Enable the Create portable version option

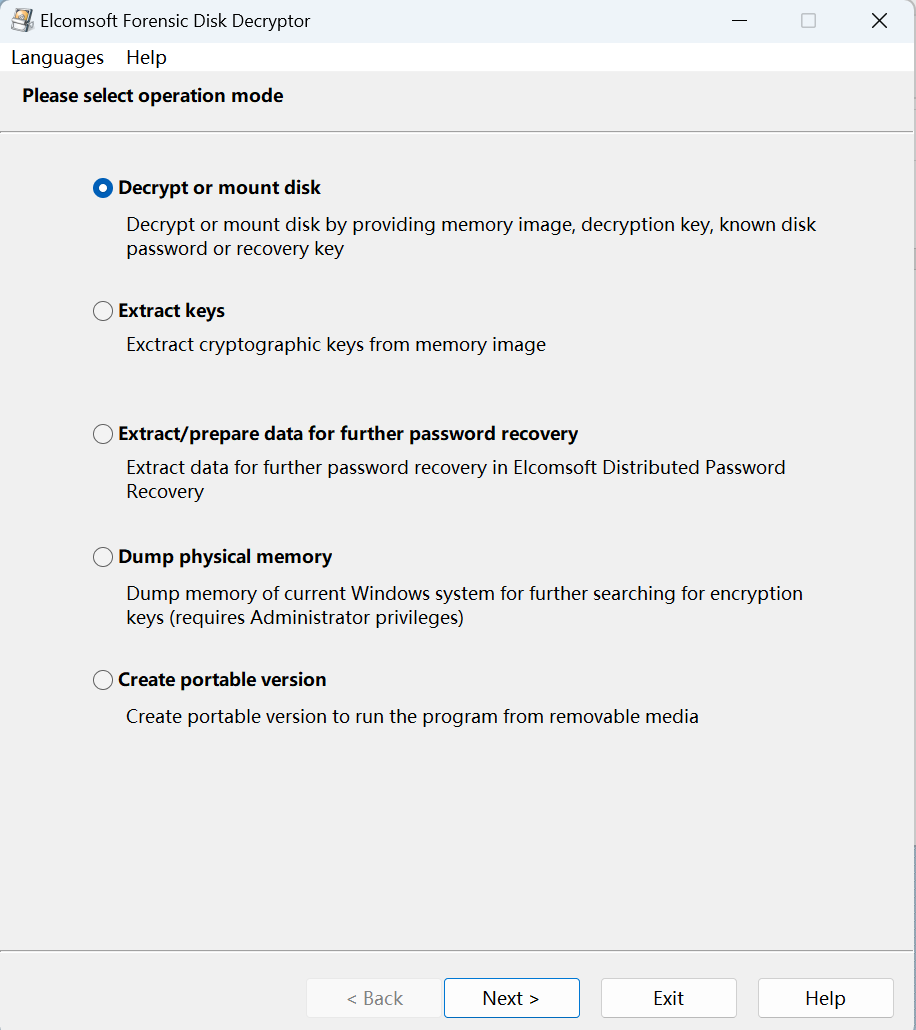click(x=103, y=680)
